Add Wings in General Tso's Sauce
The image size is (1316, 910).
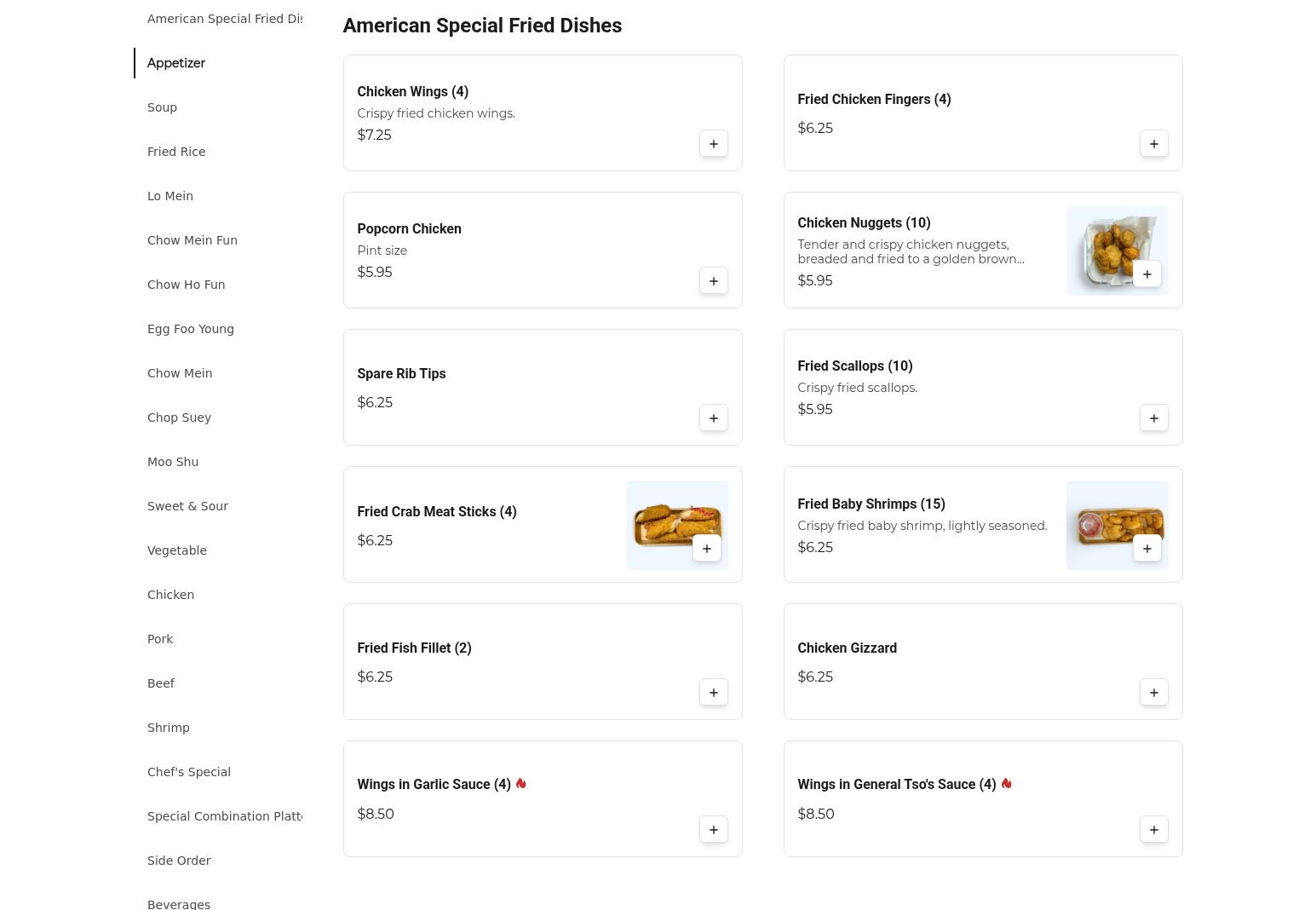[x=1153, y=830]
